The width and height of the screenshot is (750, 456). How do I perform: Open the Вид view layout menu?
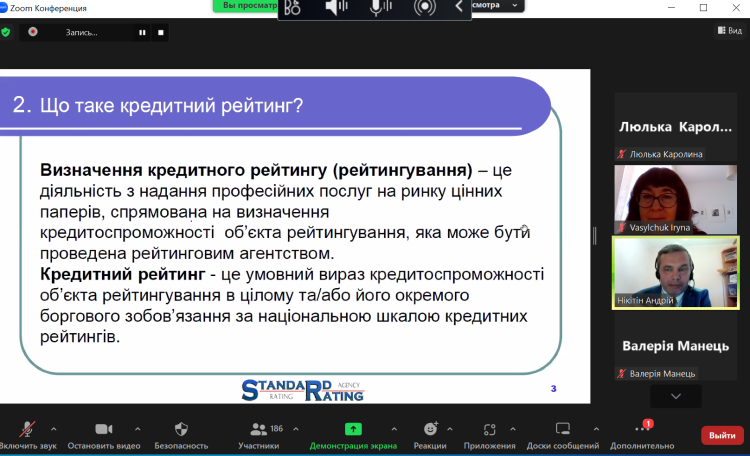tap(729, 31)
